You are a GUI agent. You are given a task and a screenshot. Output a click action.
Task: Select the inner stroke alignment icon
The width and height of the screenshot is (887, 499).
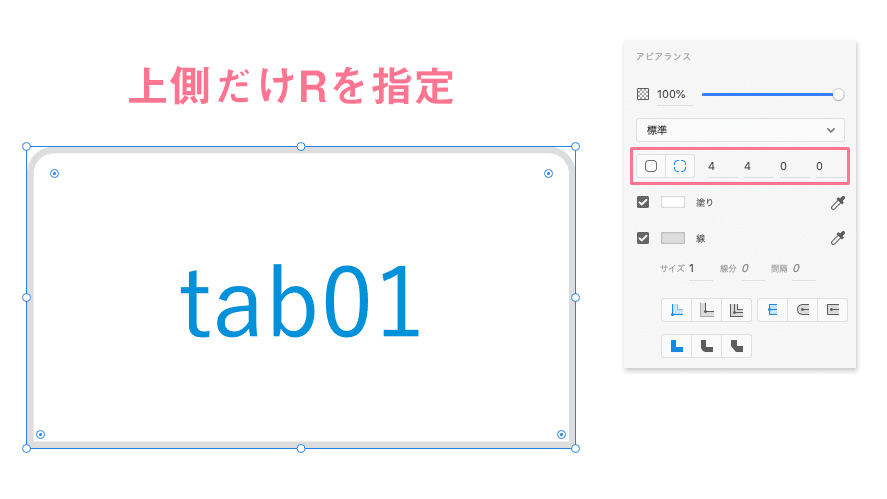tap(677, 310)
